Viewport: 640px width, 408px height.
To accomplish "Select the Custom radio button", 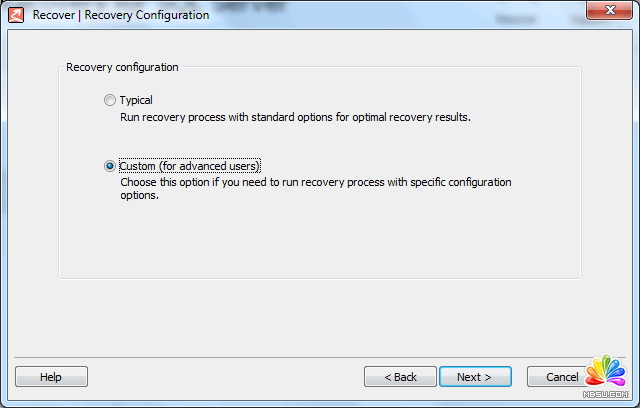I will coord(110,166).
